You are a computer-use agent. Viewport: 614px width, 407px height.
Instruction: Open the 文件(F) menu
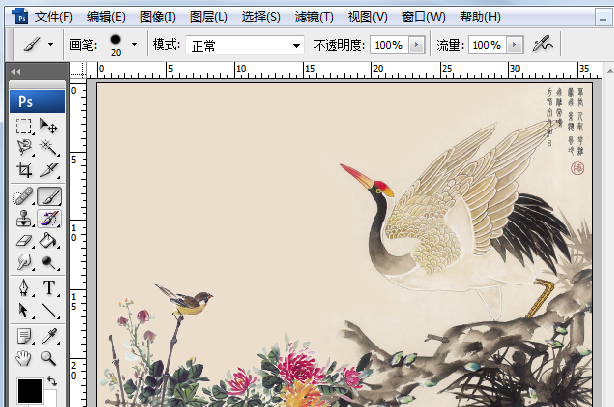[54, 17]
